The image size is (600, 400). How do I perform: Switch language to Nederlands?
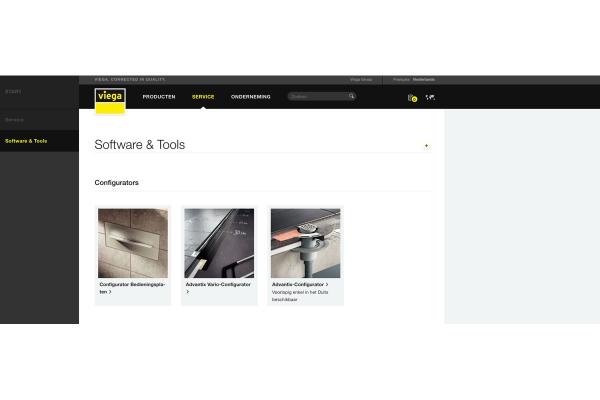point(424,80)
